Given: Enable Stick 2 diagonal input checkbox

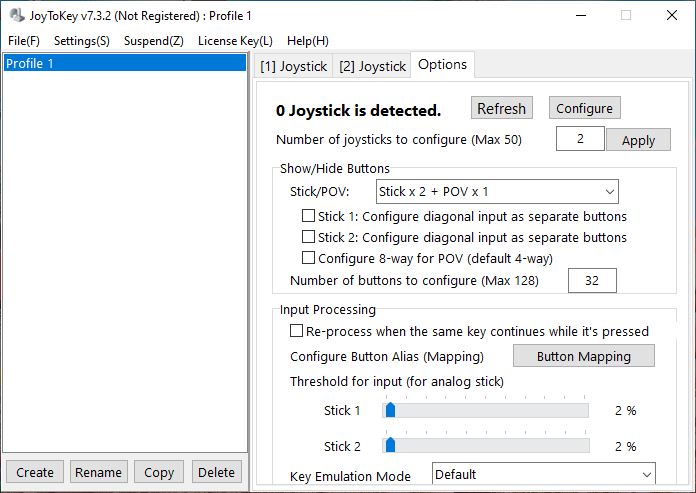Looking at the screenshot, I should (309, 237).
